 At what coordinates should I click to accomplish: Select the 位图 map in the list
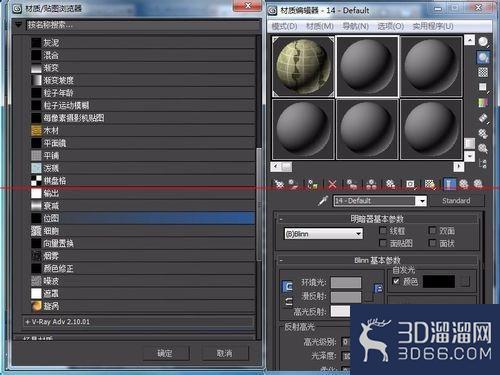143,218
